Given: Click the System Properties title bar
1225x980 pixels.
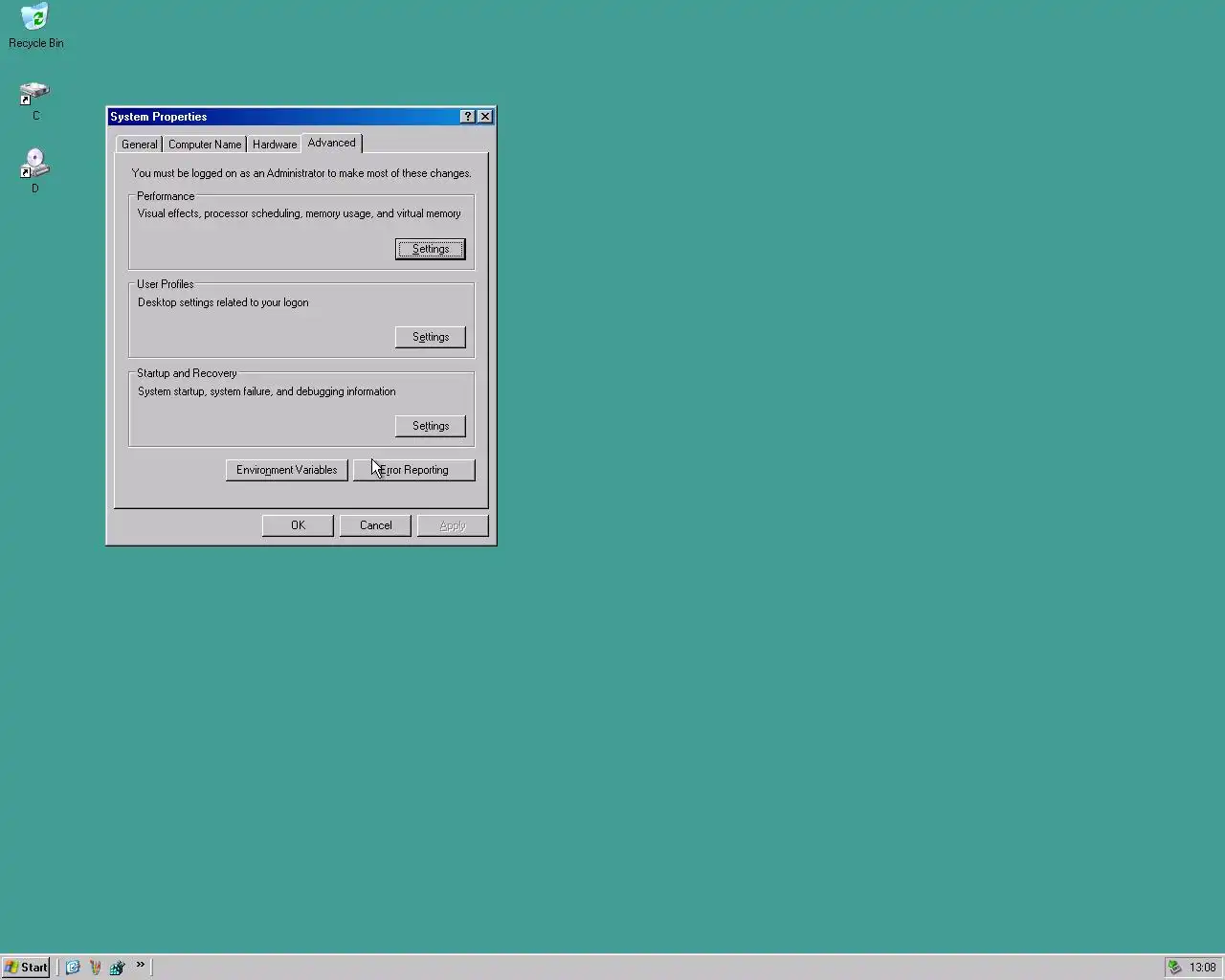Looking at the screenshot, I should tap(282, 117).
